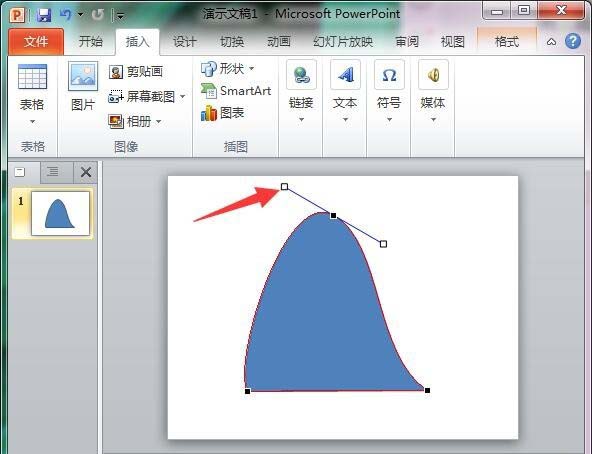Open PowerPoint help question mark

(x=573, y=41)
